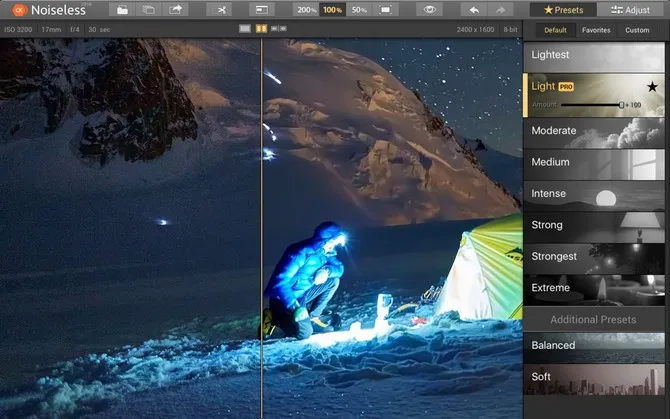This screenshot has width=670, height=419.
Task: Click the fit-to-screen zoom icon
Action: [x=385, y=9]
